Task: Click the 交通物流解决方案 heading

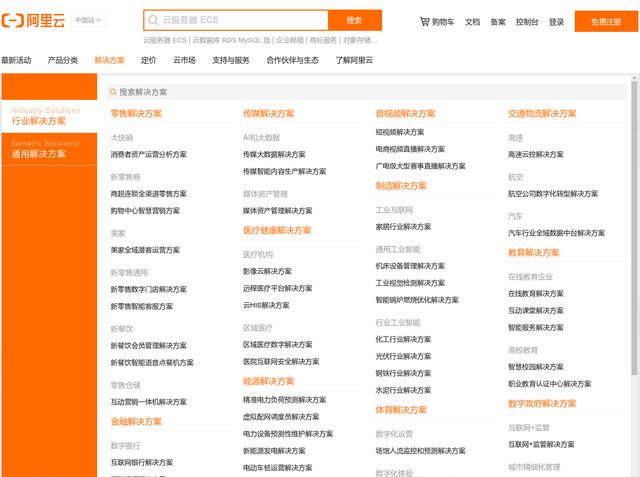Action: pyautogui.click(x=542, y=113)
